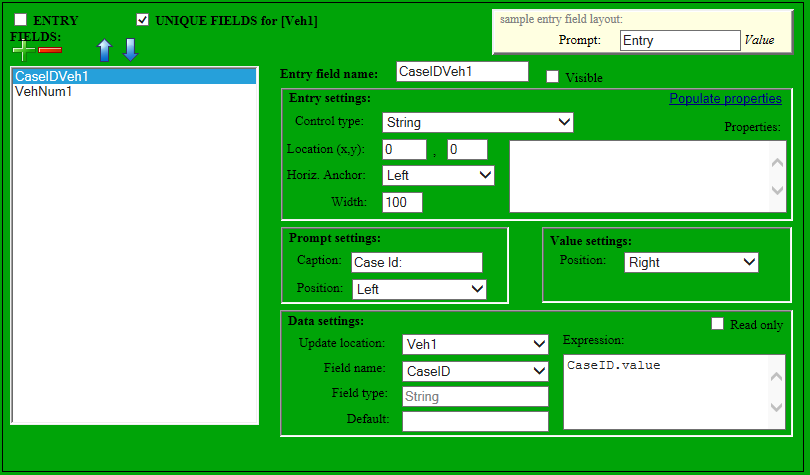Uncheck UNIQUE FIELDS for [Veh1] checkbox

pos(143,20)
